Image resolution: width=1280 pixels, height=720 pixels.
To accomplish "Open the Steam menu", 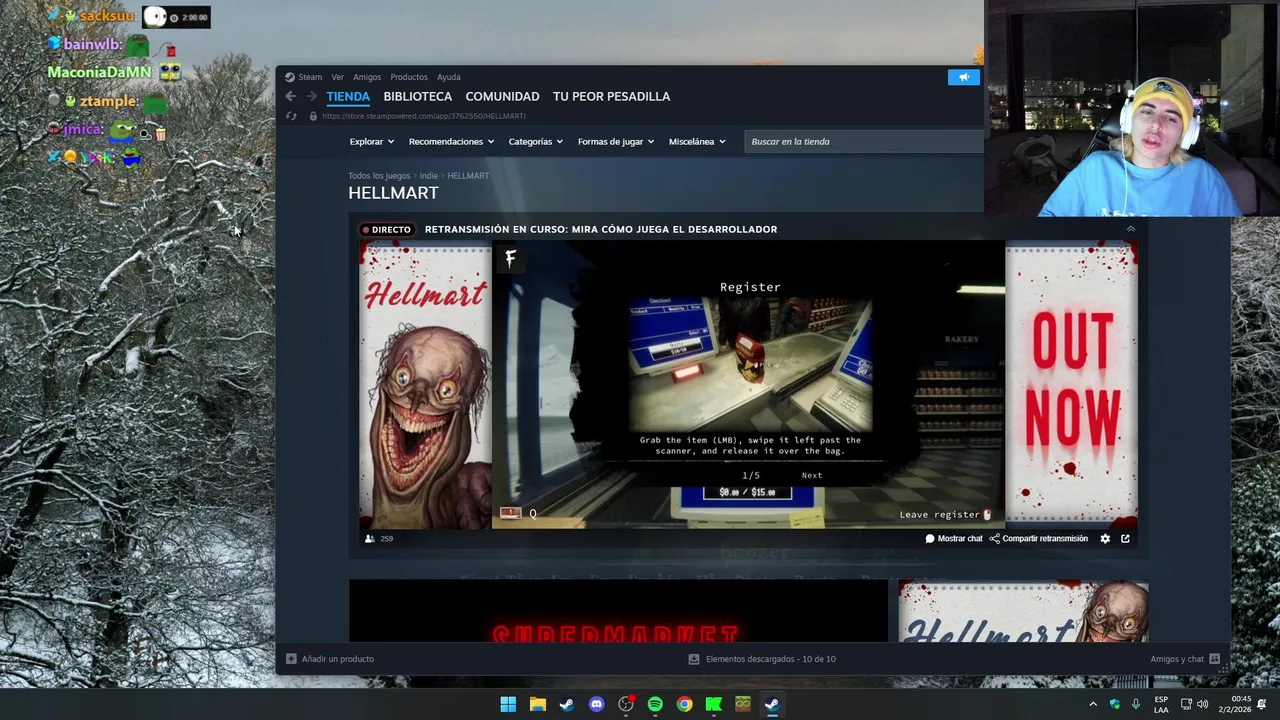I will pyautogui.click(x=310, y=77).
